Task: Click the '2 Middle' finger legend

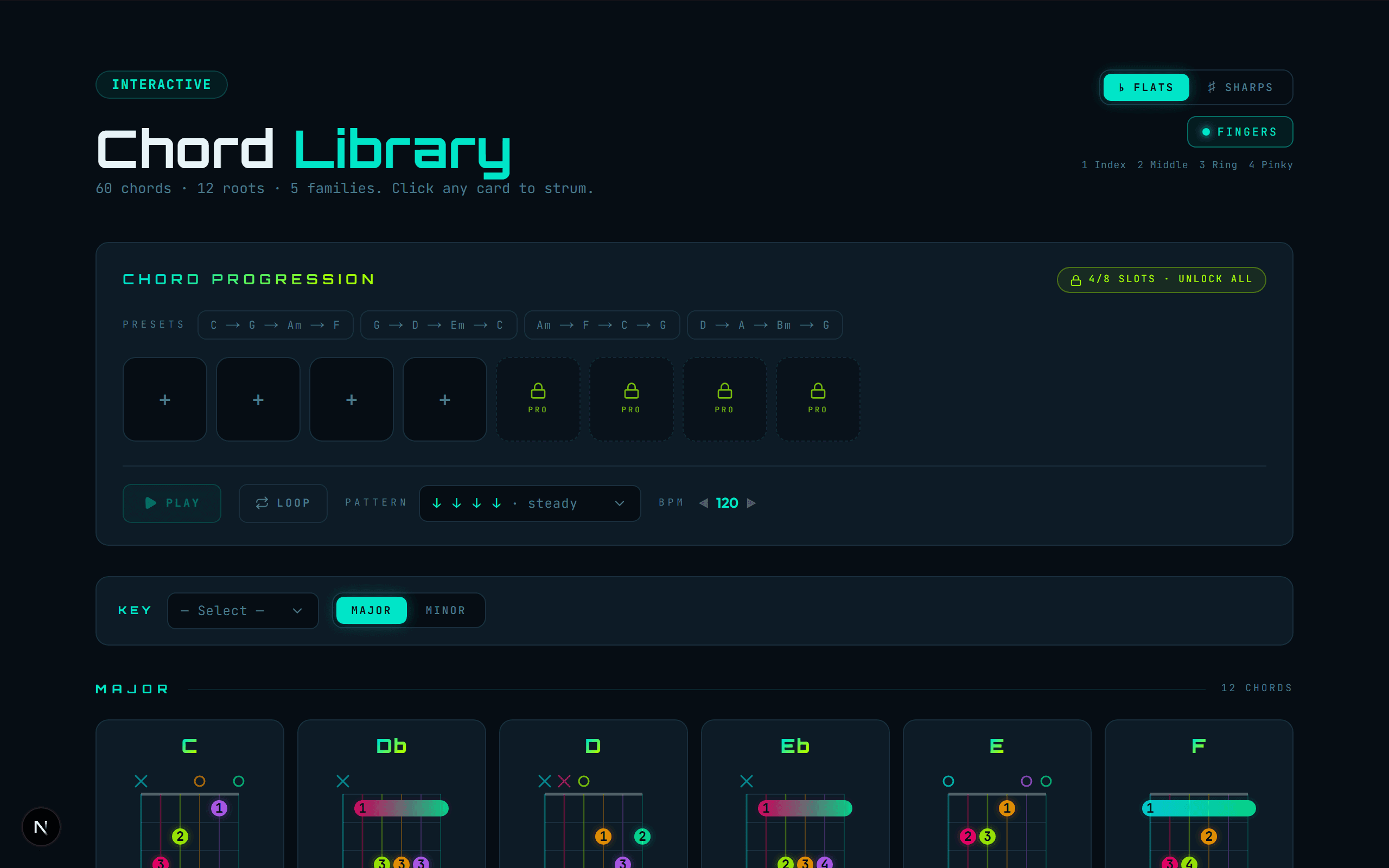Action: (1162, 165)
